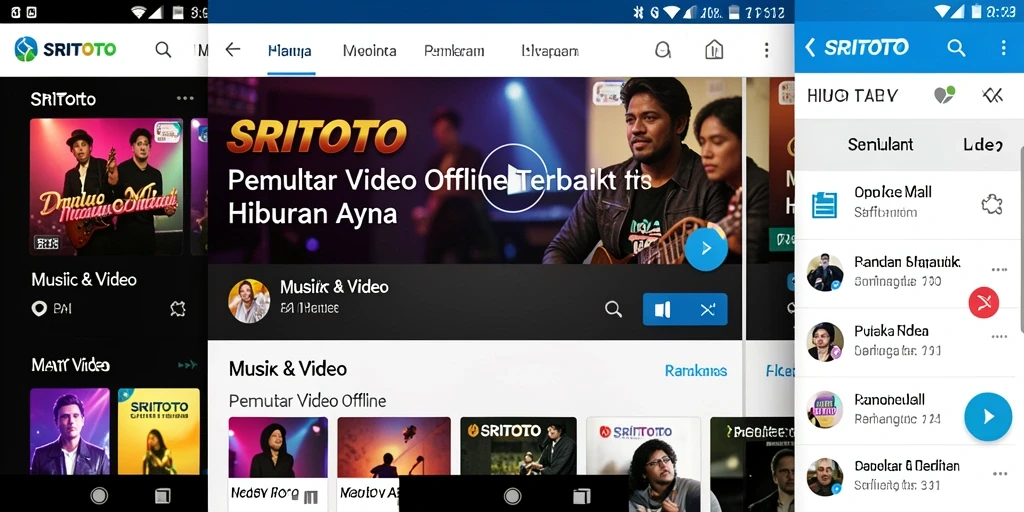Play the SRITOTO banner video
The width and height of the screenshot is (1024, 512).
coord(514,178)
